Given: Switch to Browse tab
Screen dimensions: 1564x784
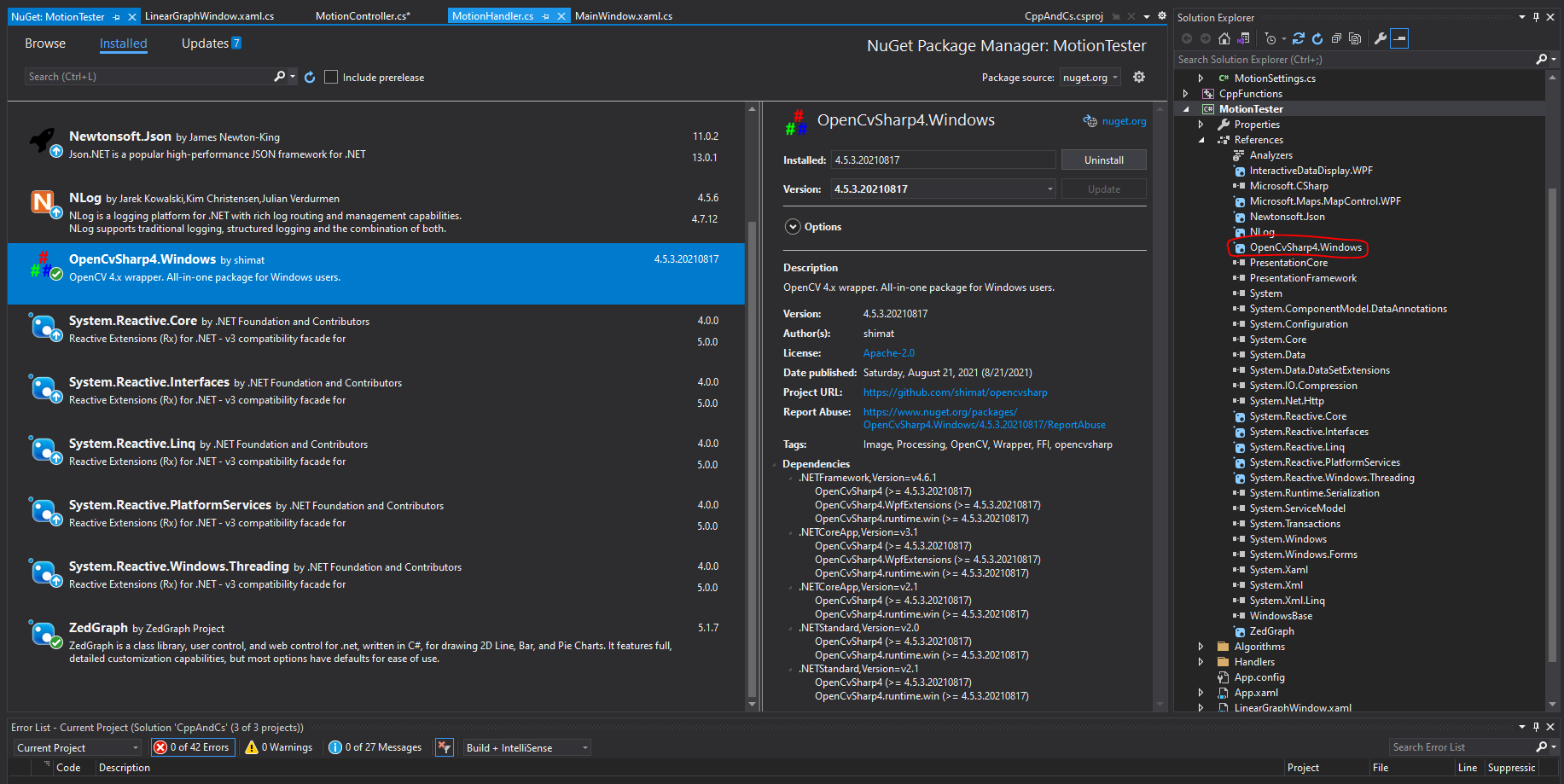Looking at the screenshot, I should (45, 44).
